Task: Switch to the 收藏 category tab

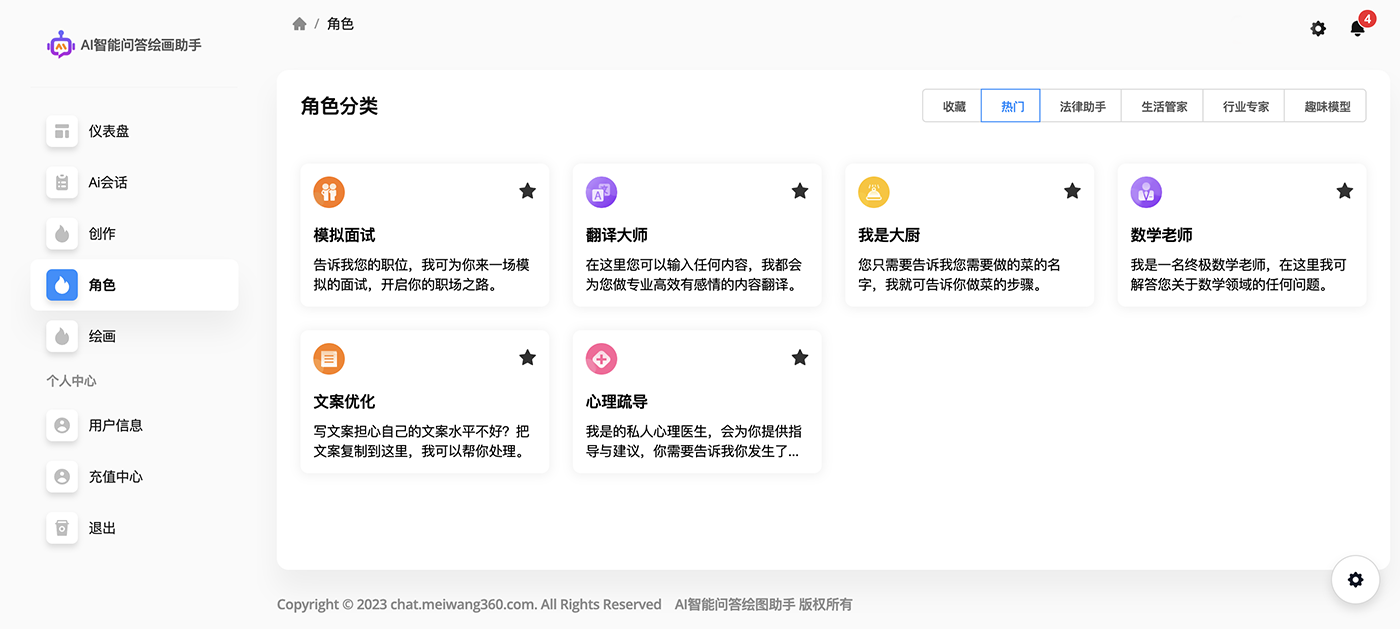Action: click(x=953, y=106)
